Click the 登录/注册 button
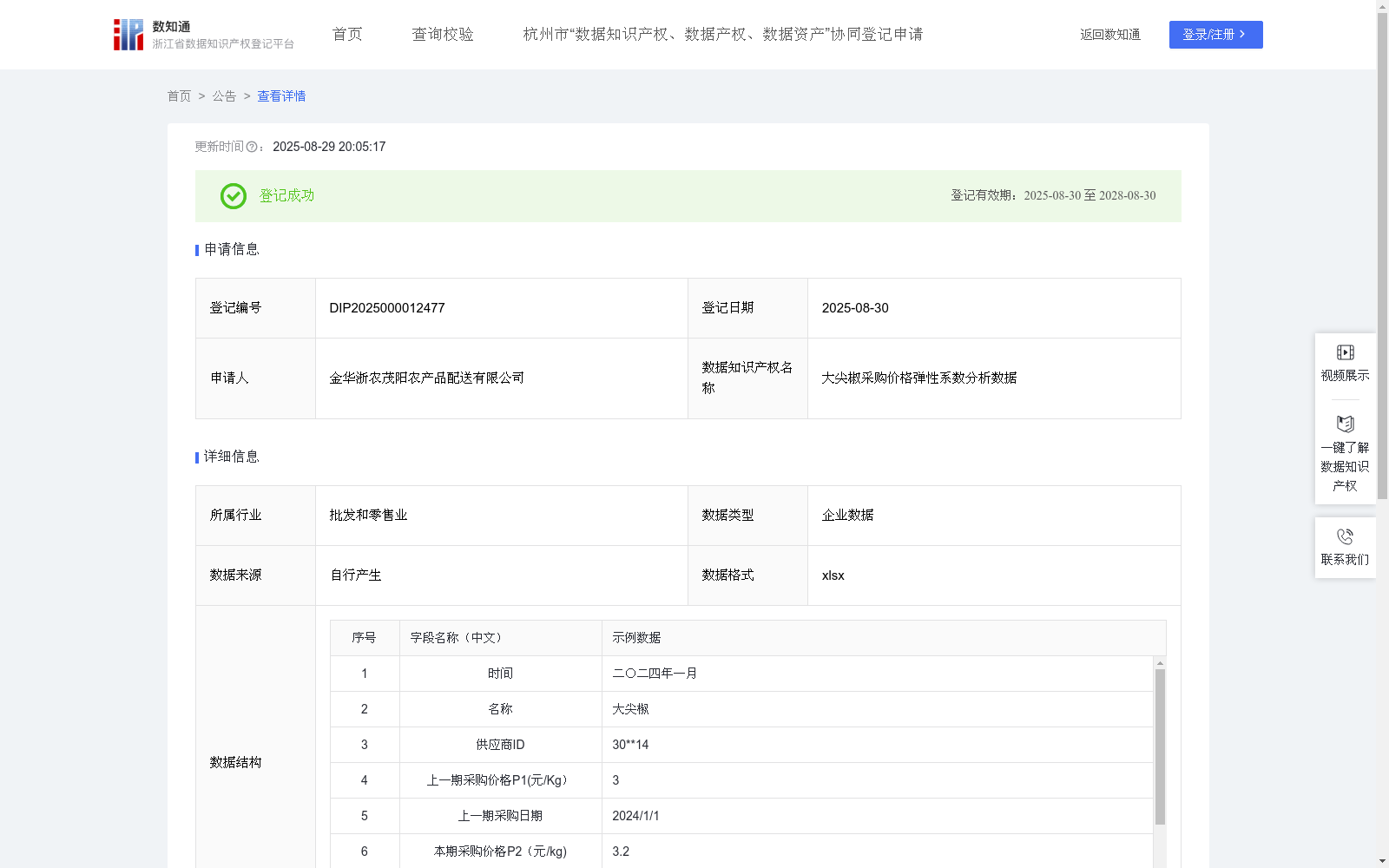The image size is (1389, 868). click(x=1215, y=35)
